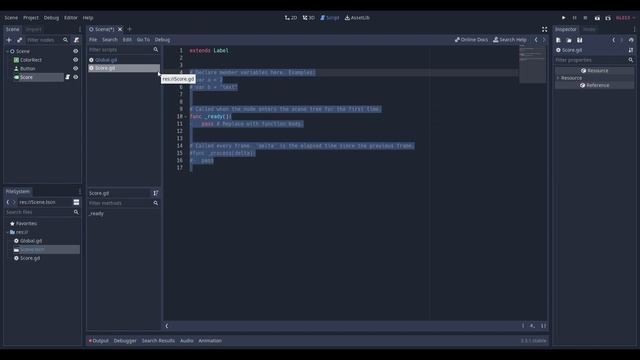Screen dimensions: 640x360
Task: Select Global.gd in the script list
Action: (124, 60)
